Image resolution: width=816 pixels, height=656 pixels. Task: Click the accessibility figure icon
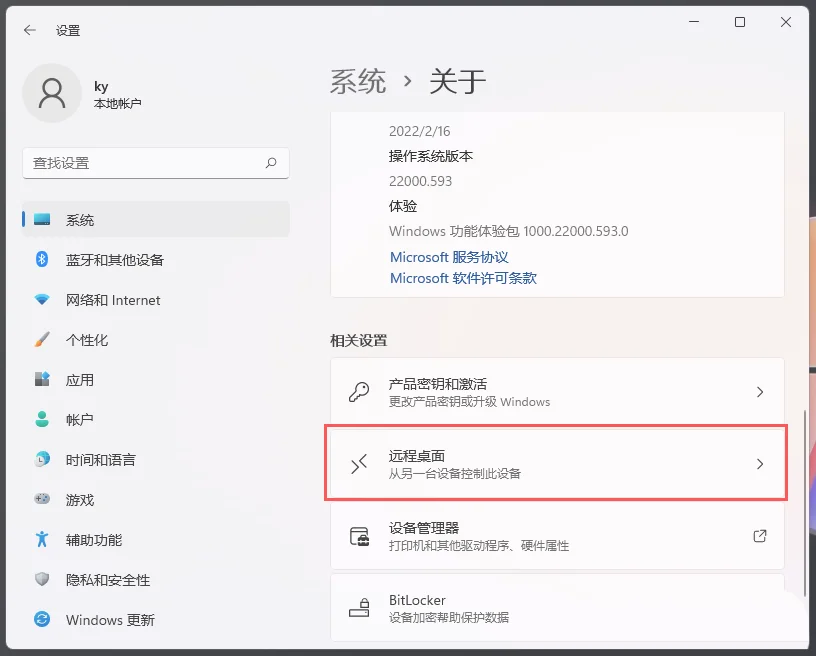click(x=42, y=539)
